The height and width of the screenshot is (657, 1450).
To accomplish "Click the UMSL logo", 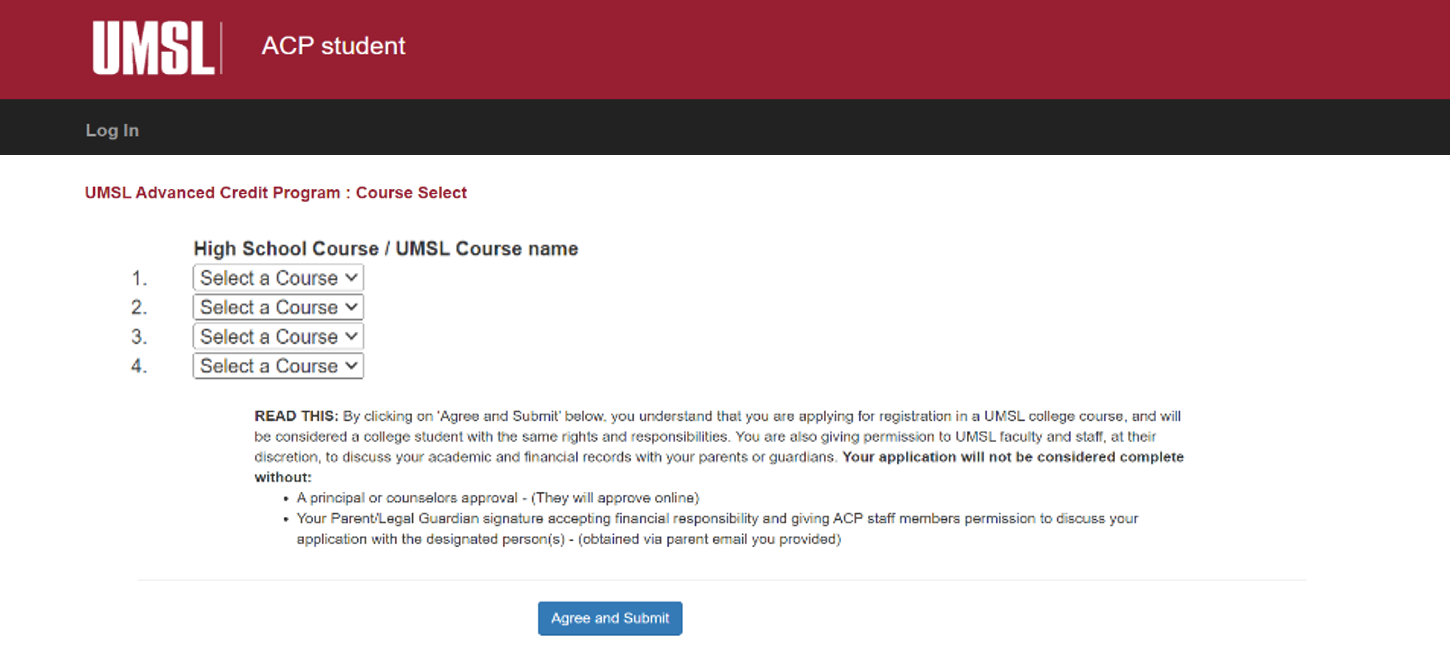I will [155, 47].
